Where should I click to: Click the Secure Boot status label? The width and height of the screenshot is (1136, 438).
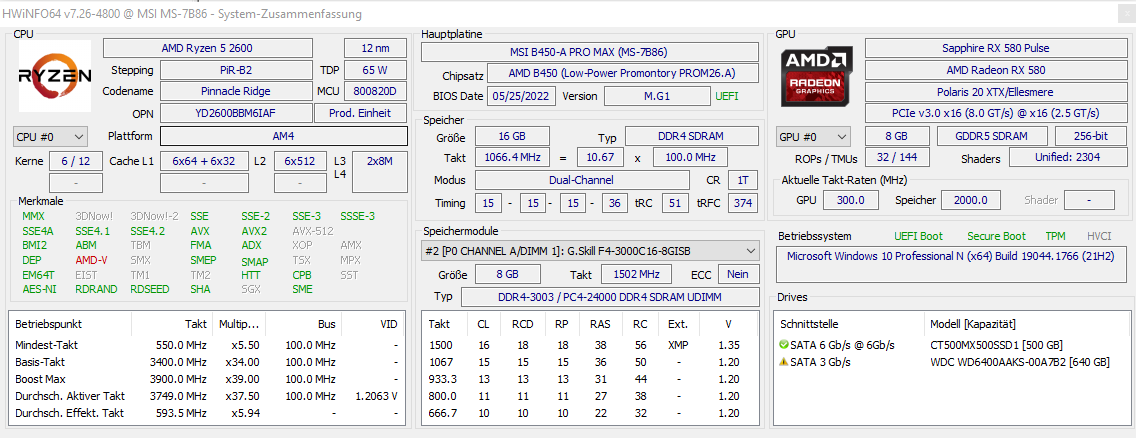[x=996, y=237]
